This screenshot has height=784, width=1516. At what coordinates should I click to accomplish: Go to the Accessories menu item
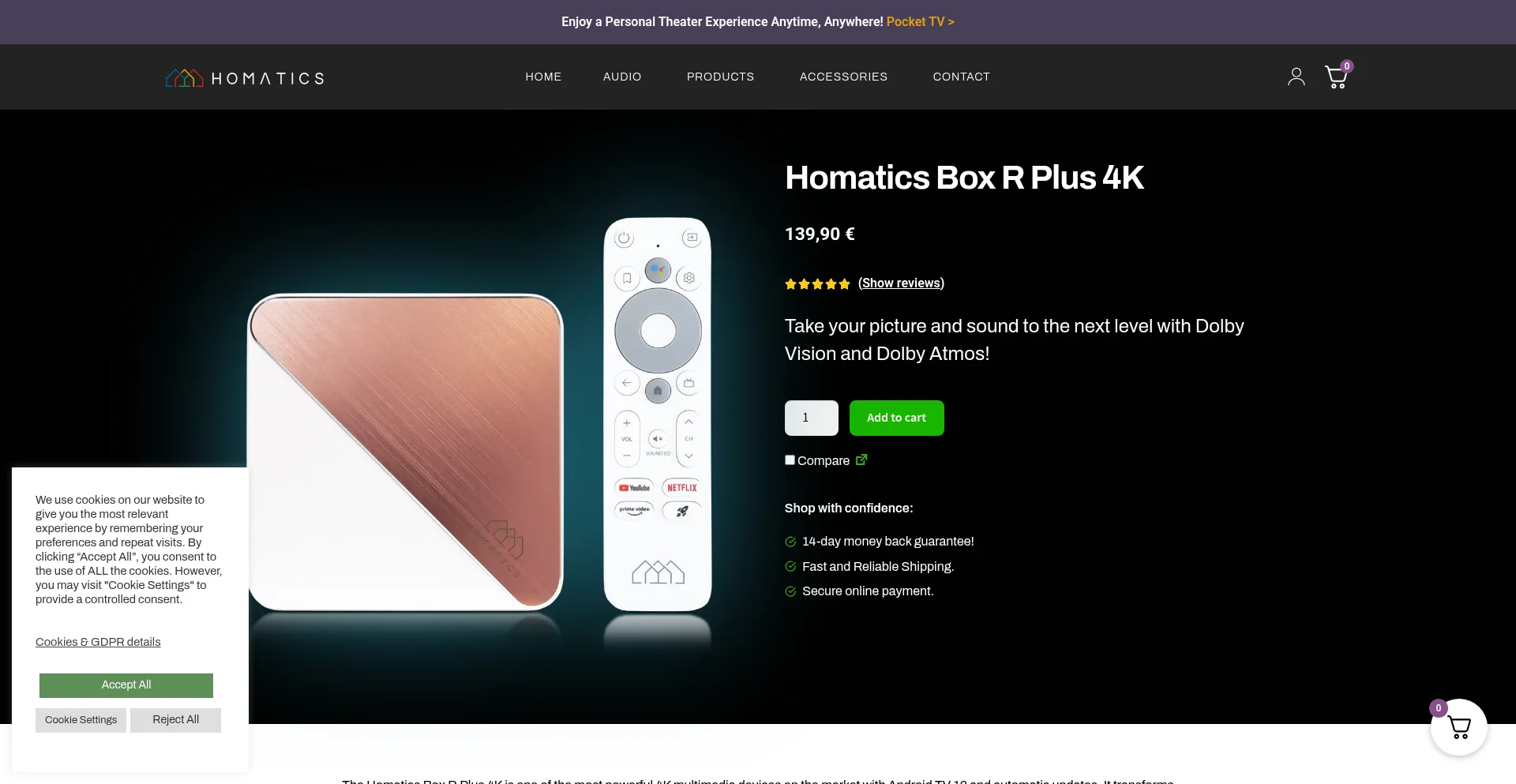point(843,77)
